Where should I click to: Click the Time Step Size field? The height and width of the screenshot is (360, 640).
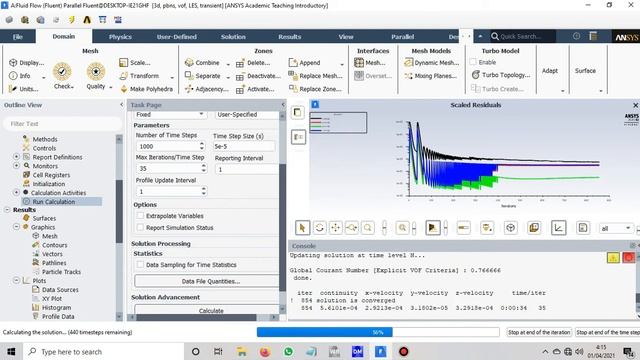pyautogui.click(x=244, y=146)
